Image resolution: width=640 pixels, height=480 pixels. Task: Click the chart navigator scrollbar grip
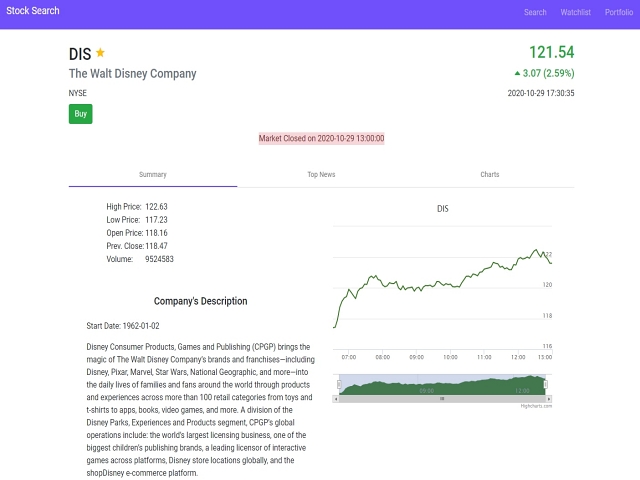pyautogui.click(x=444, y=399)
